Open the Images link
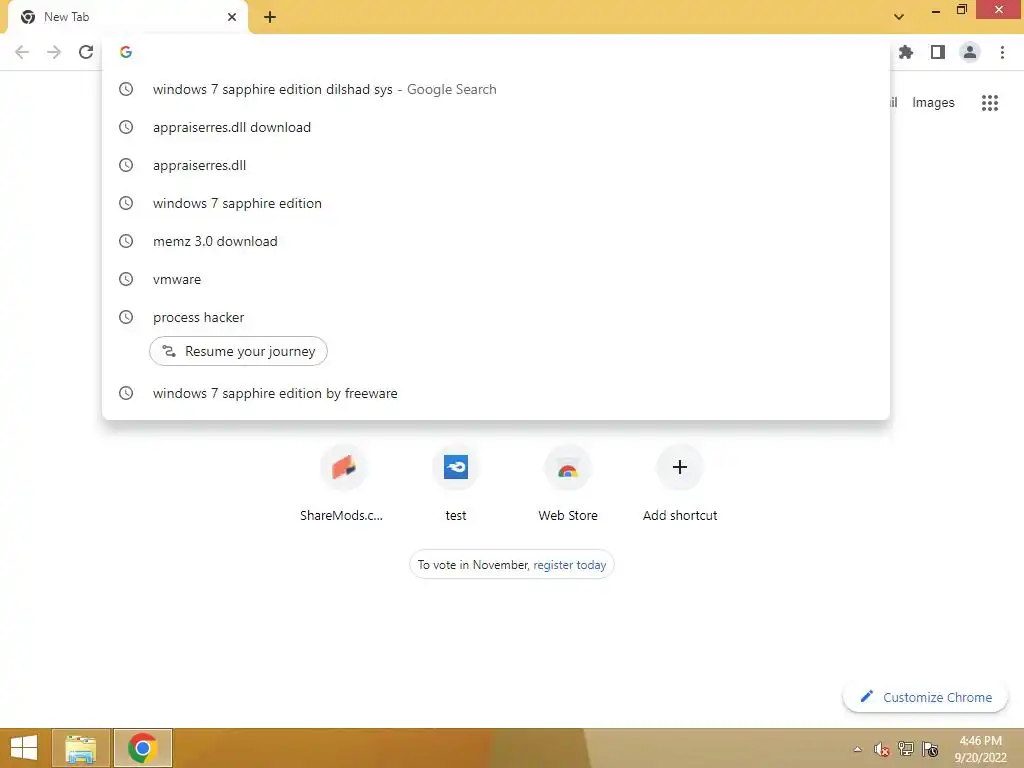1024x768 pixels. pos(933,103)
